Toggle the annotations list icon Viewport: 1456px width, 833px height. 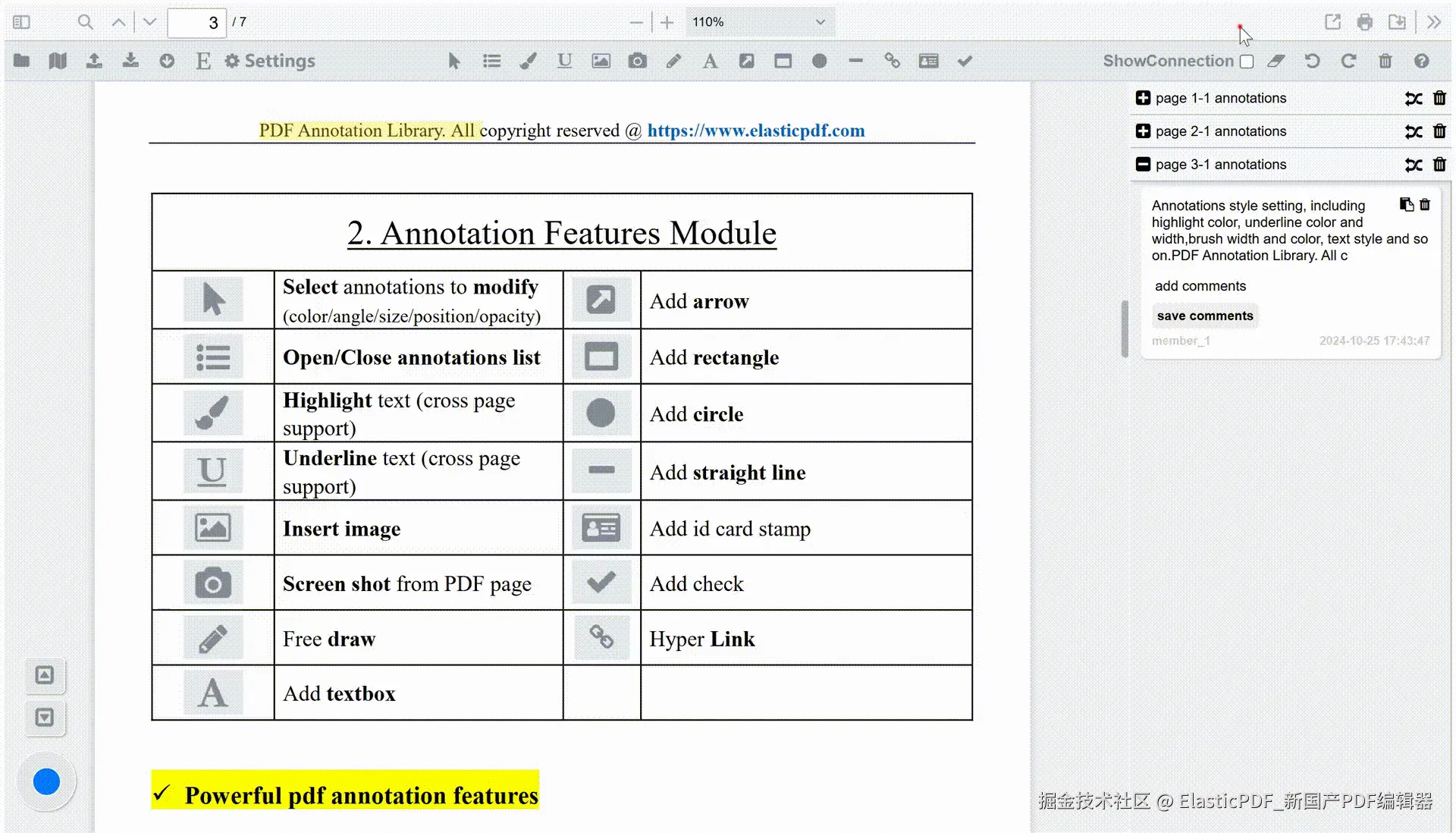click(x=491, y=61)
